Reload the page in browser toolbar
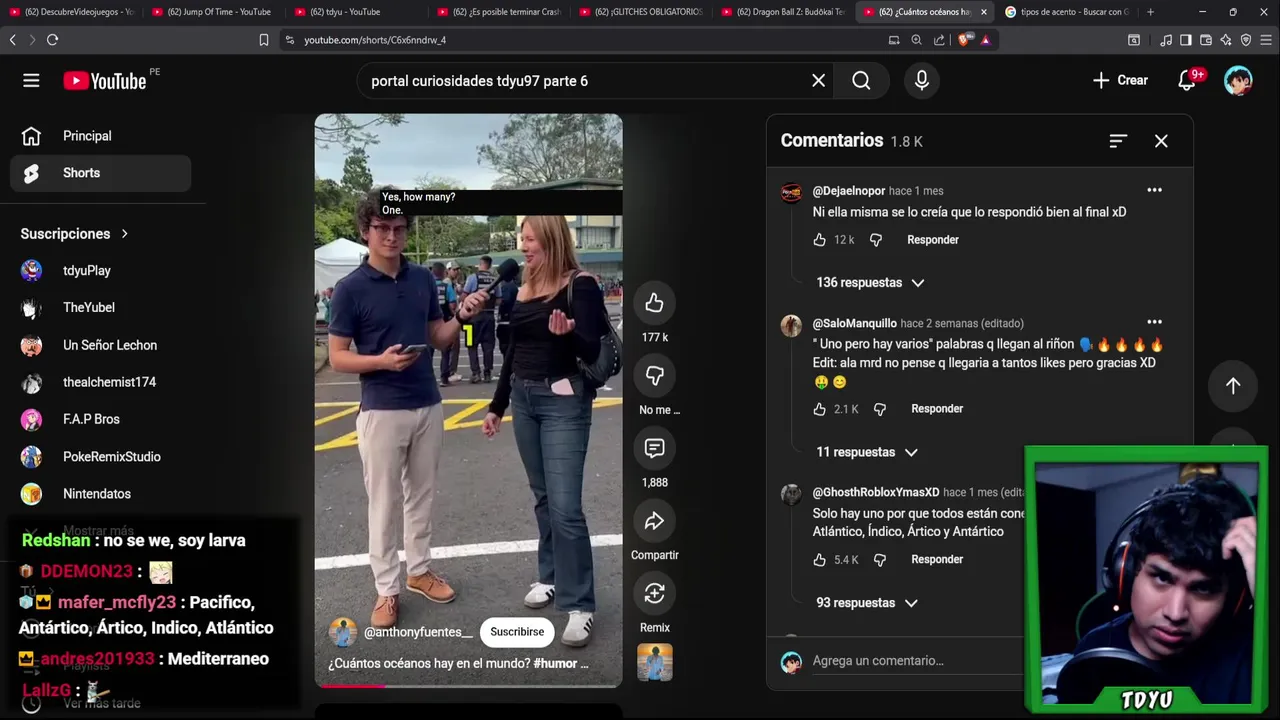1280x720 pixels. (52, 40)
